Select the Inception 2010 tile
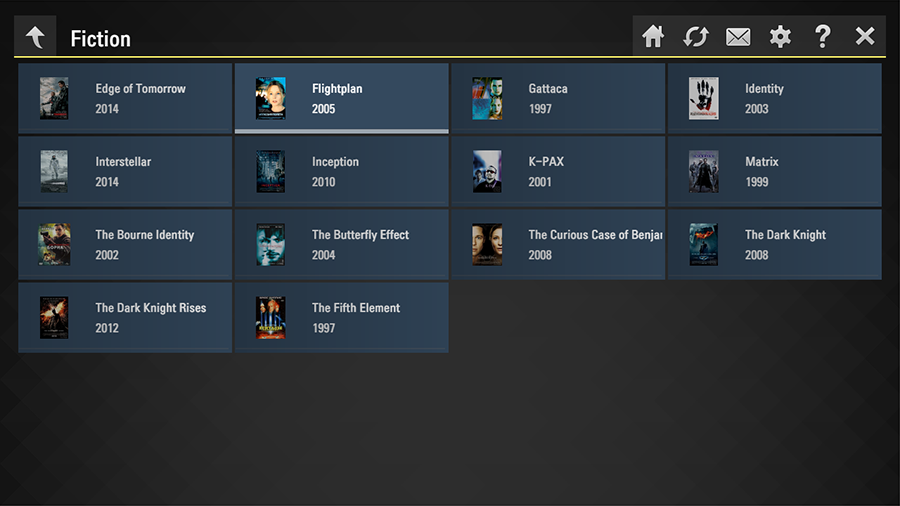900x506 pixels. tap(342, 171)
